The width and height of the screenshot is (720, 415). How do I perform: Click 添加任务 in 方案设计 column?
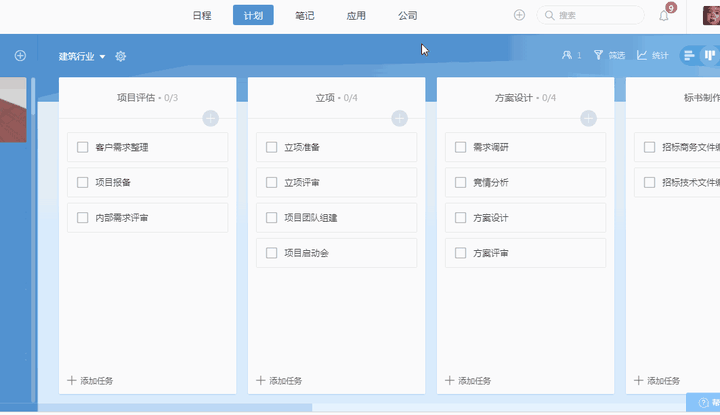[x=468, y=381]
